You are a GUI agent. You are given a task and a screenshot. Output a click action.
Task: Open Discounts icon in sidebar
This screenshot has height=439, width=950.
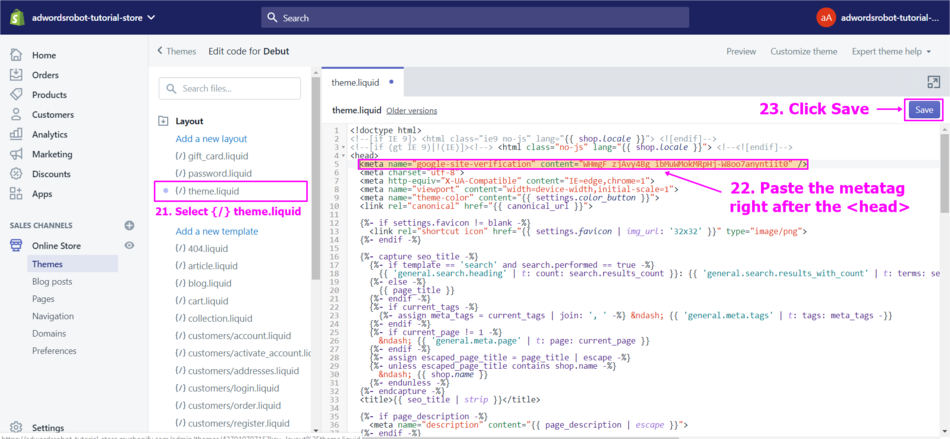pos(17,174)
